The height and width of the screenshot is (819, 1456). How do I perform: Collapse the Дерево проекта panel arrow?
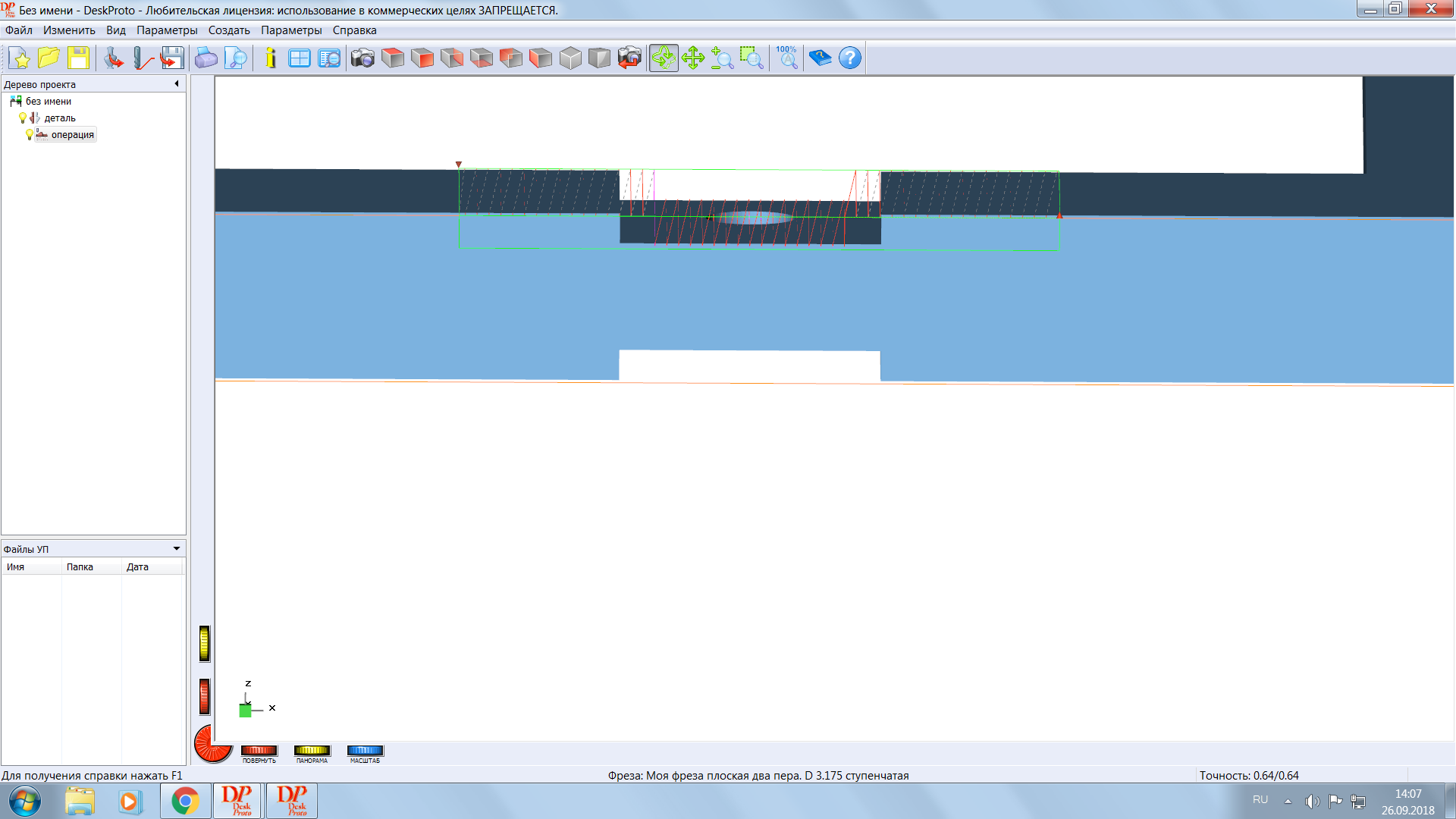tap(177, 84)
